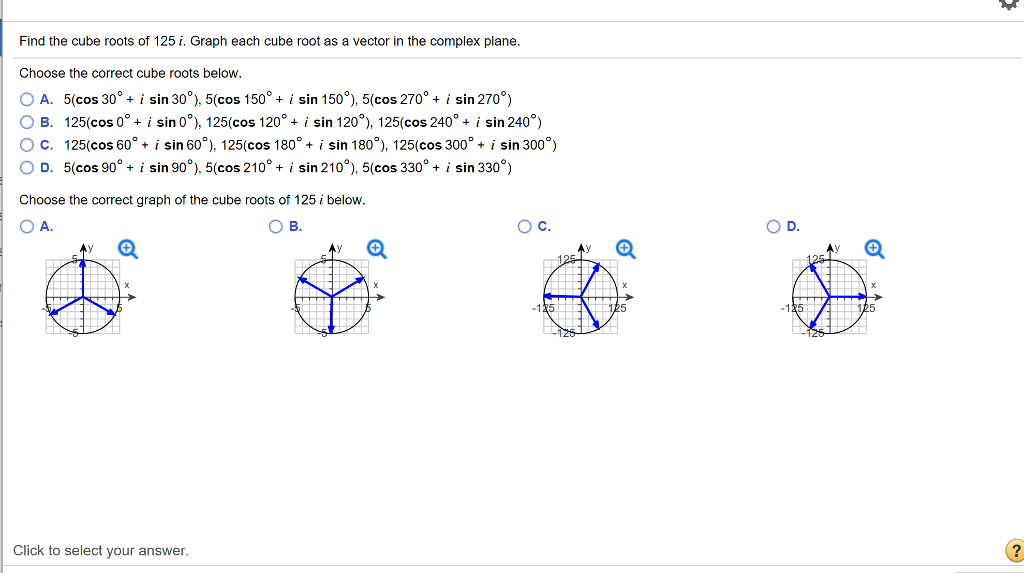
Task: Zoom into graph D magnifier
Action: (x=874, y=249)
